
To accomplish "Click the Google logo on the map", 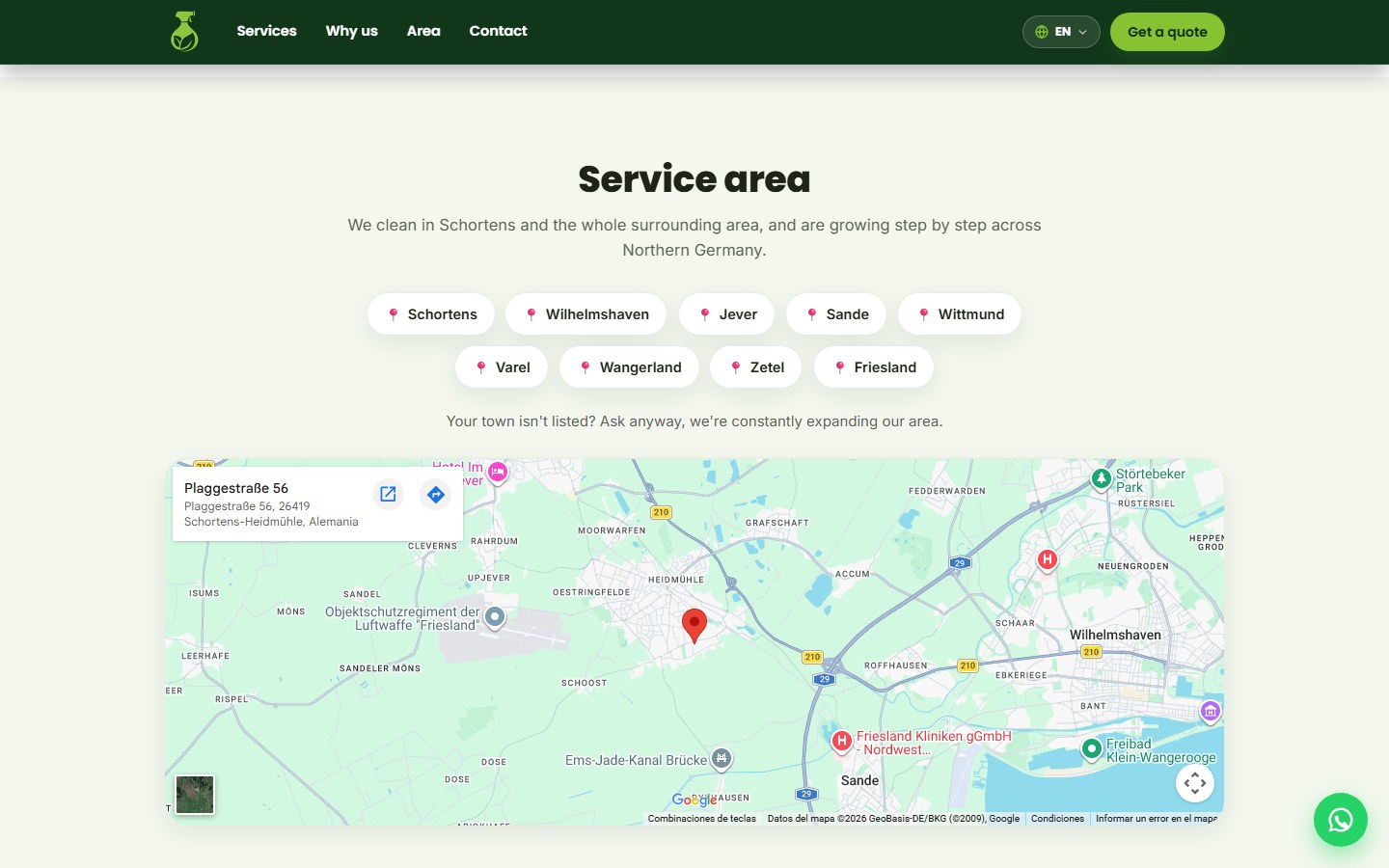I will pyautogui.click(x=694, y=800).
